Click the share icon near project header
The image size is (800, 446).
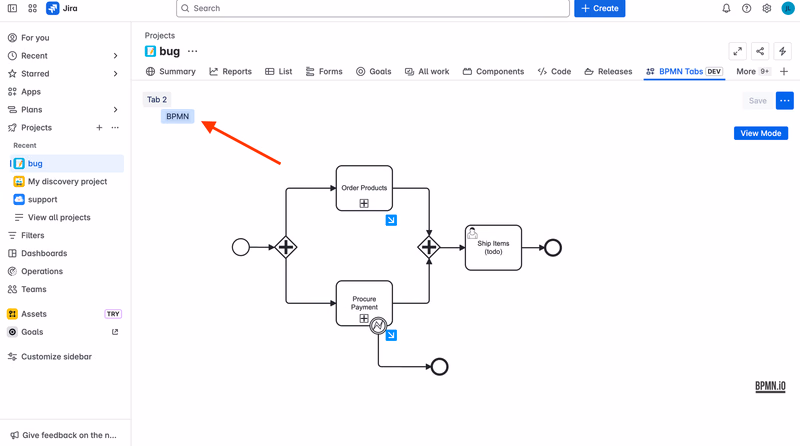[x=760, y=51]
